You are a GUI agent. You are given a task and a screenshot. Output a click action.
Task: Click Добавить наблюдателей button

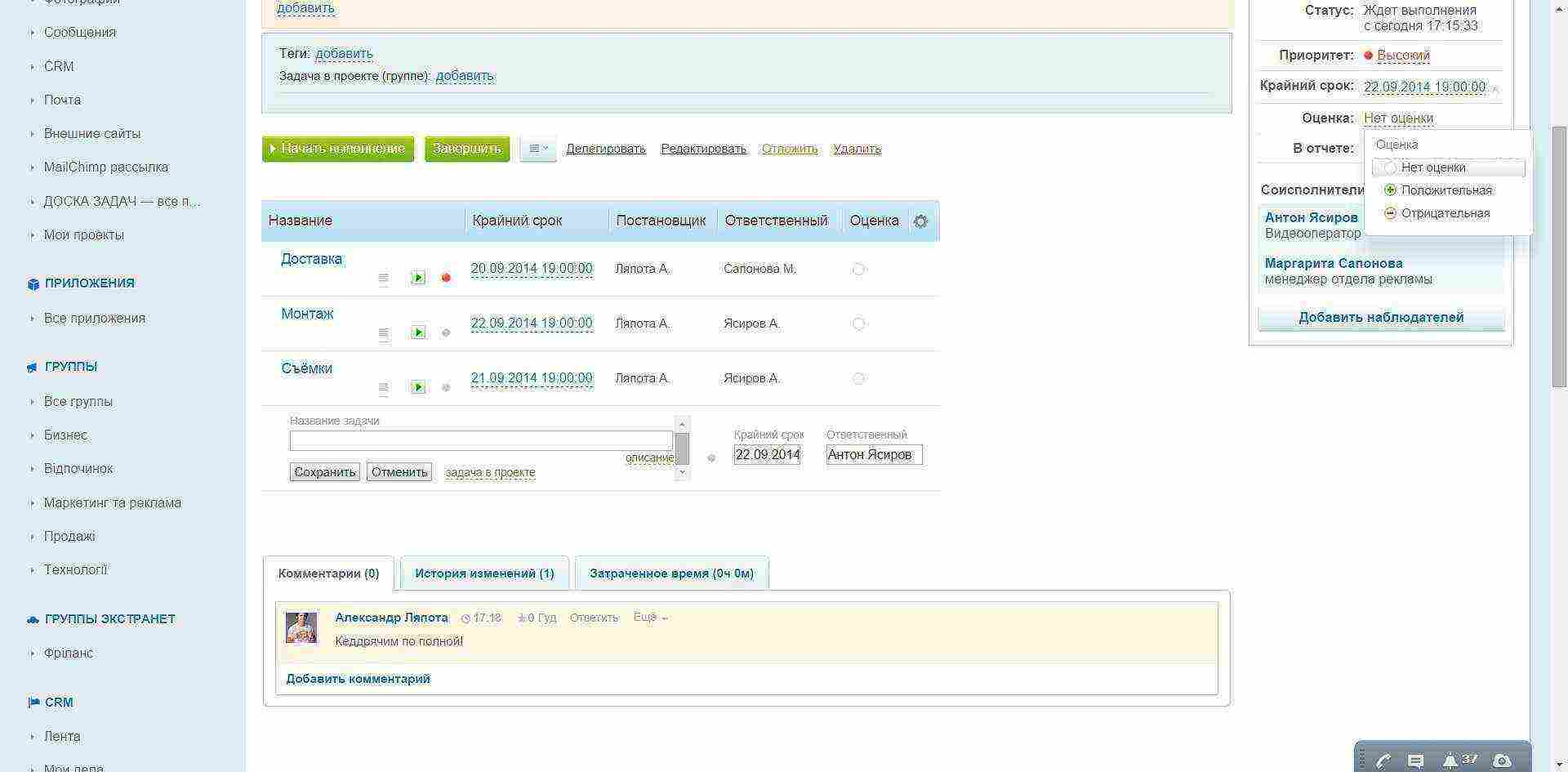click(x=1381, y=318)
